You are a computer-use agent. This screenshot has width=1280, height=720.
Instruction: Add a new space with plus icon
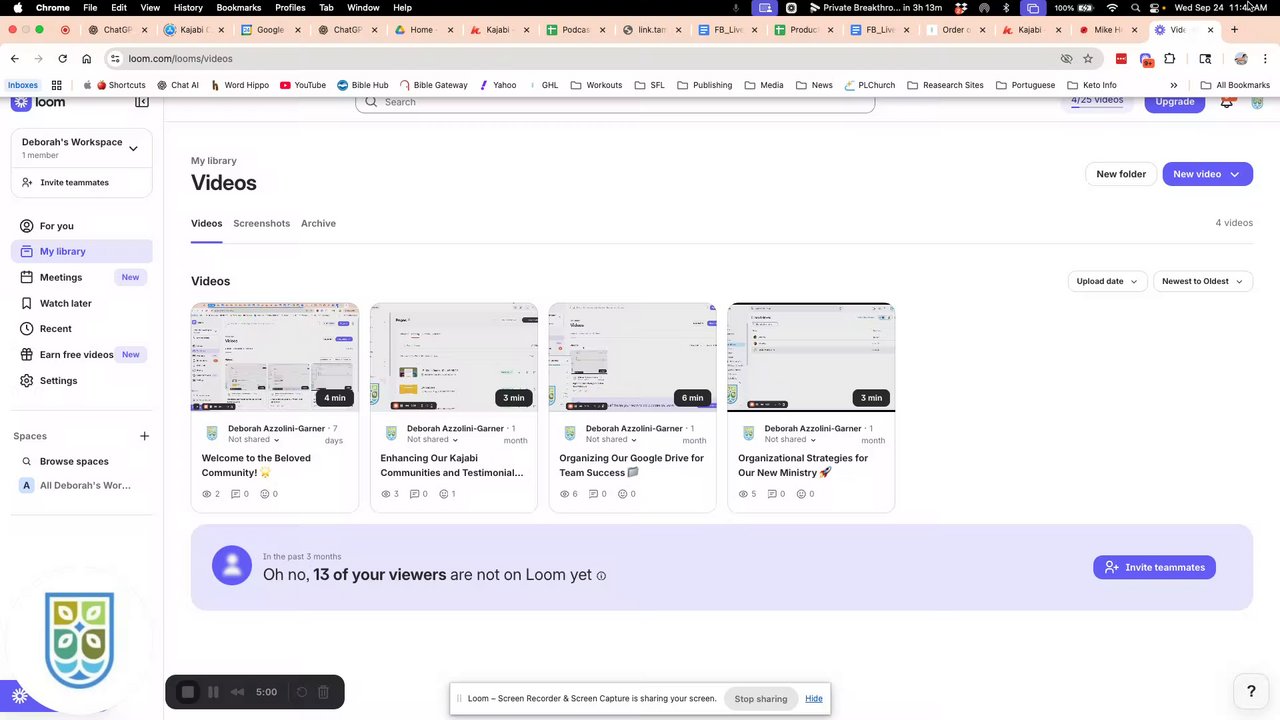pos(144,436)
